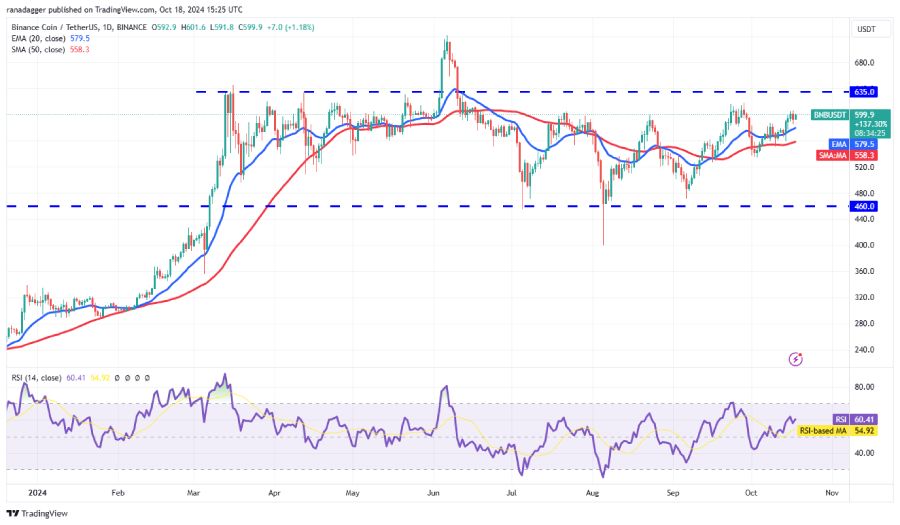Click the C599.9 close value in header
Screen dimensions: 900x525
[250, 27]
